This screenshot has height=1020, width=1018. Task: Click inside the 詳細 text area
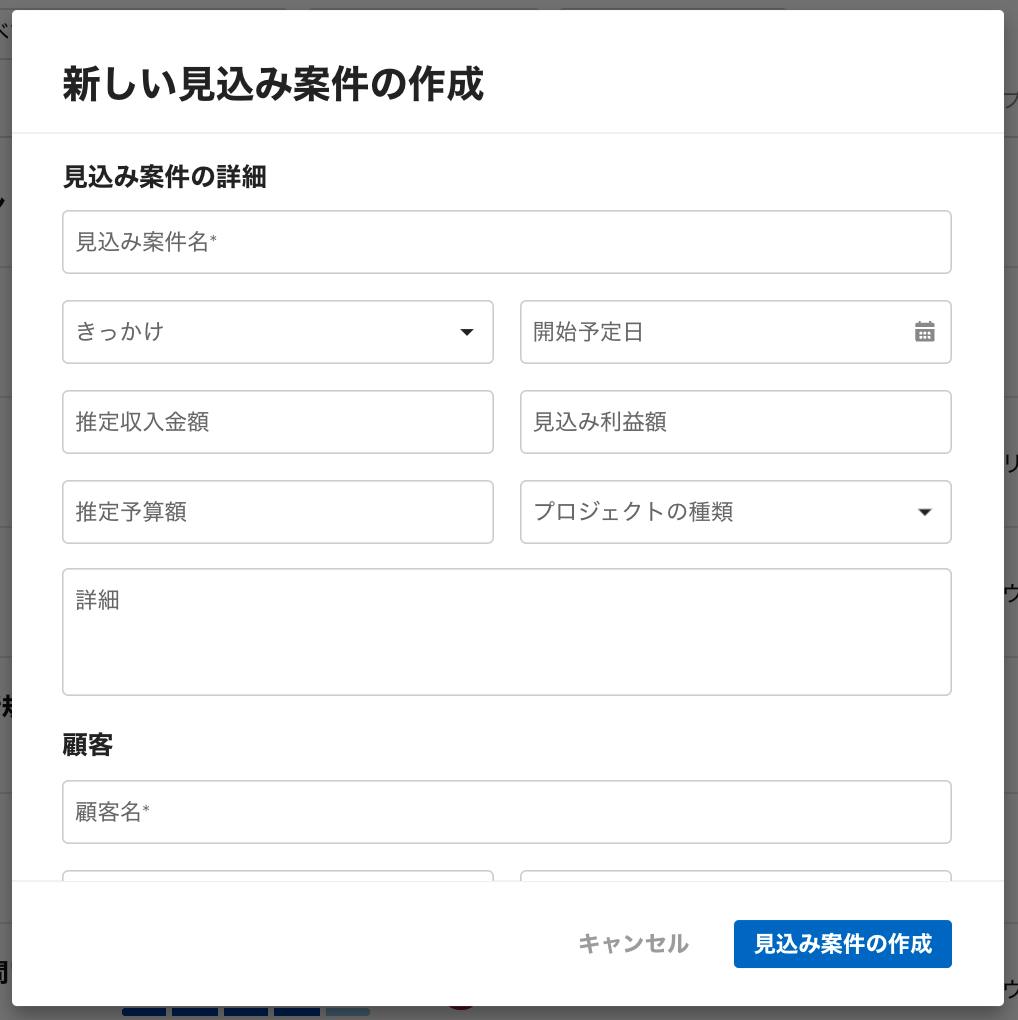(507, 632)
